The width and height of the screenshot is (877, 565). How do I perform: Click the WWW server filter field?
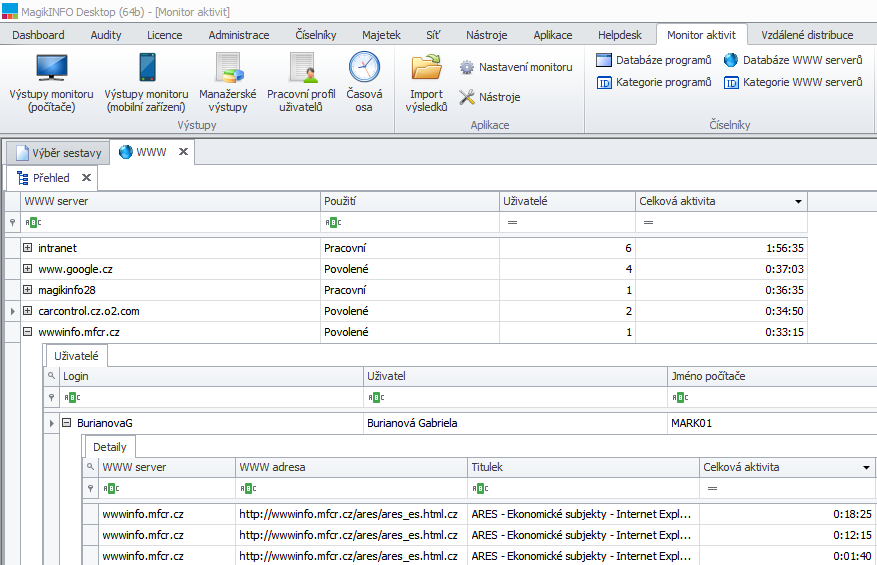pos(170,222)
